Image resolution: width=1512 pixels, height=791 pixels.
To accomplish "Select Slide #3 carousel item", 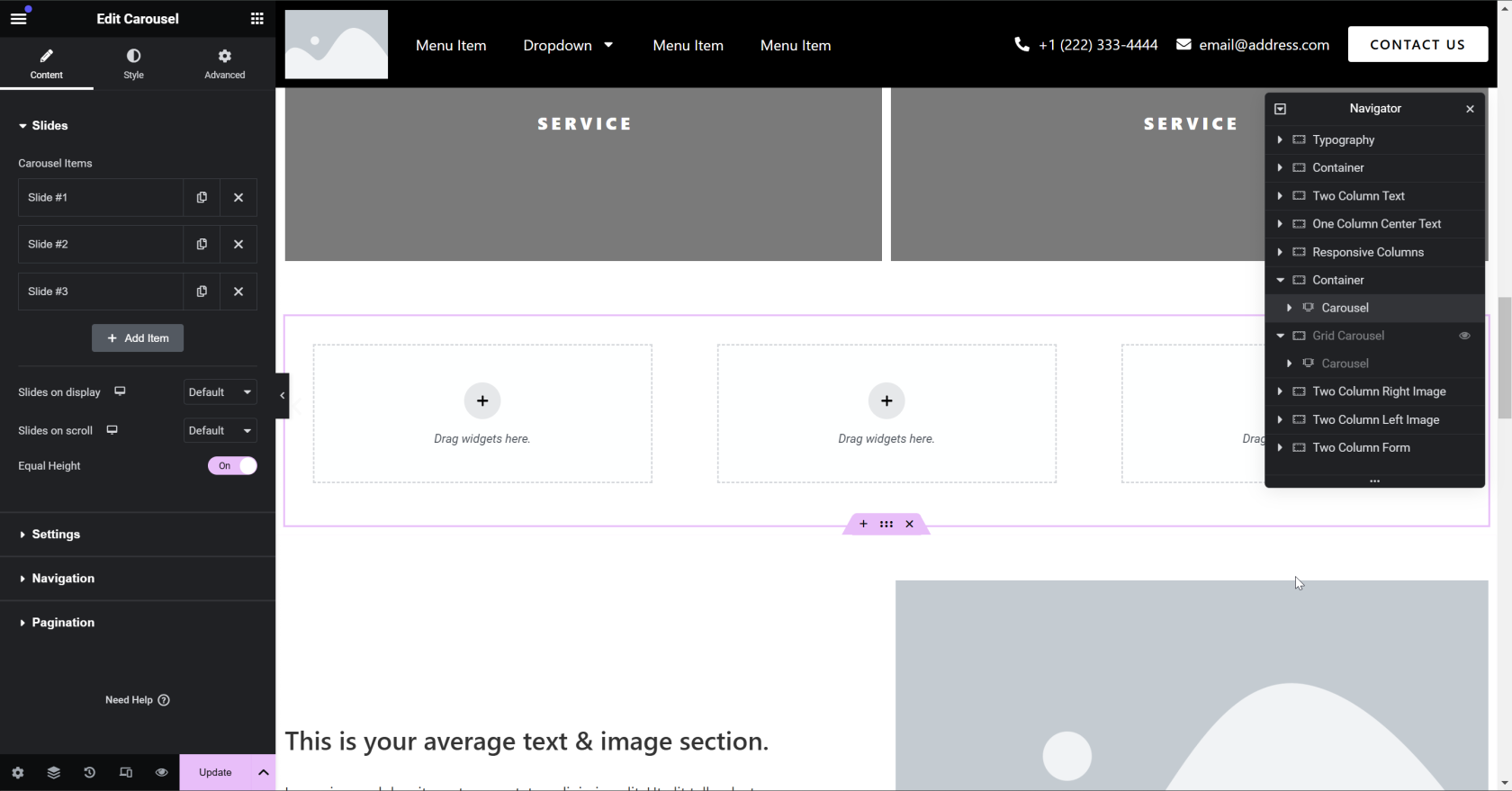I will click(99, 292).
